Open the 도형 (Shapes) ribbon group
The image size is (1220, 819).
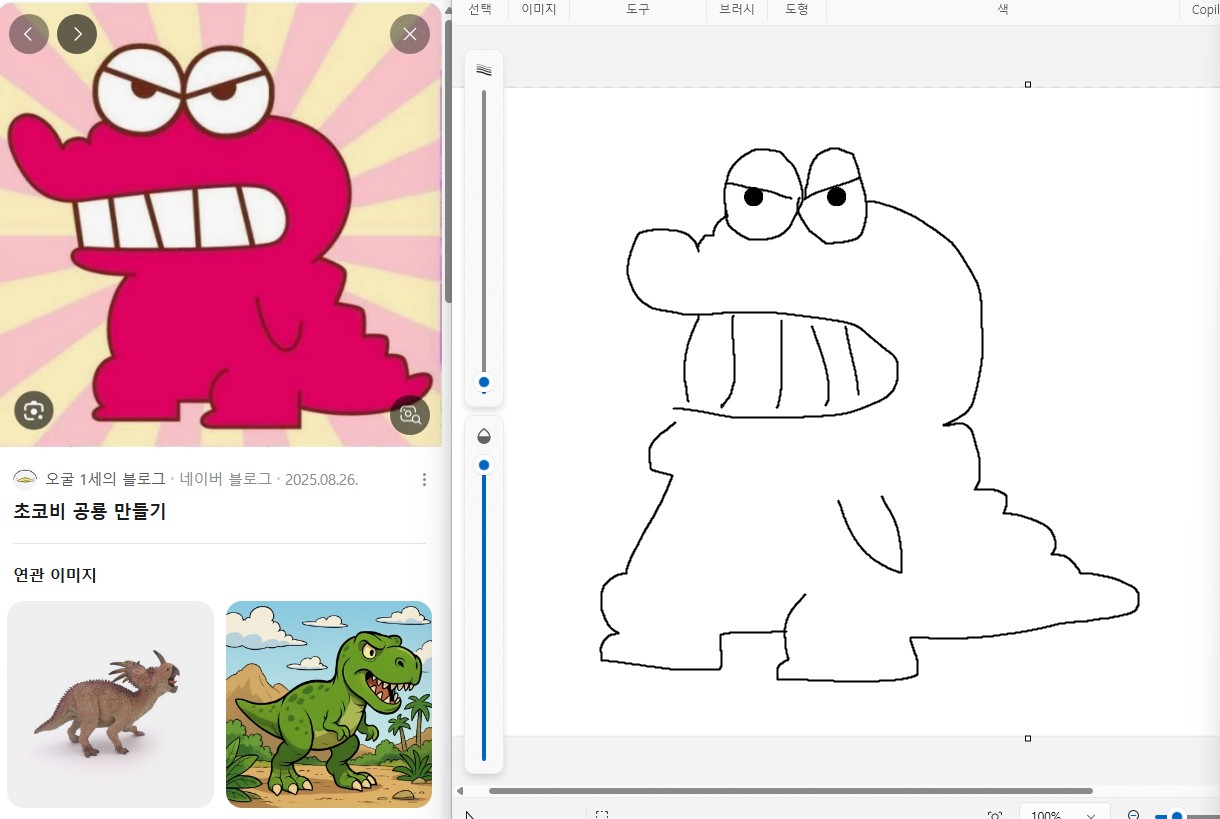click(x=797, y=9)
